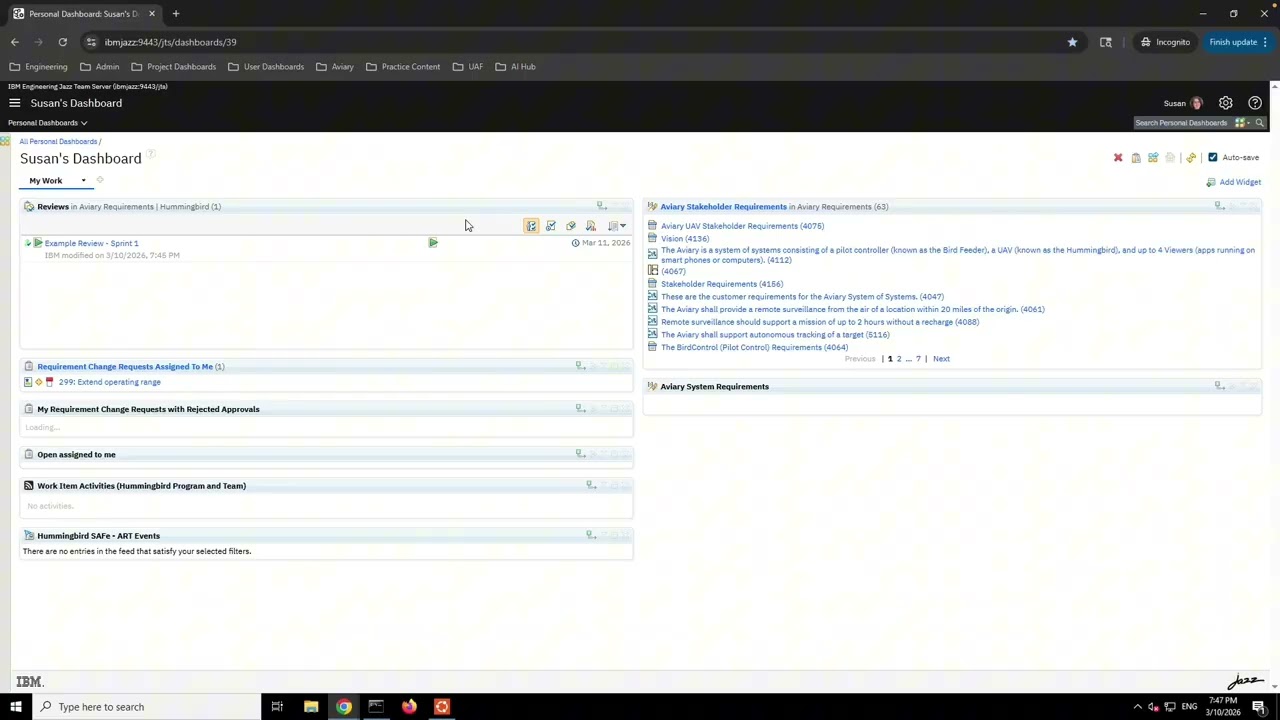Click the third Reviews toolbar icon
Screen dimensions: 1280x720
pos(571,226)
